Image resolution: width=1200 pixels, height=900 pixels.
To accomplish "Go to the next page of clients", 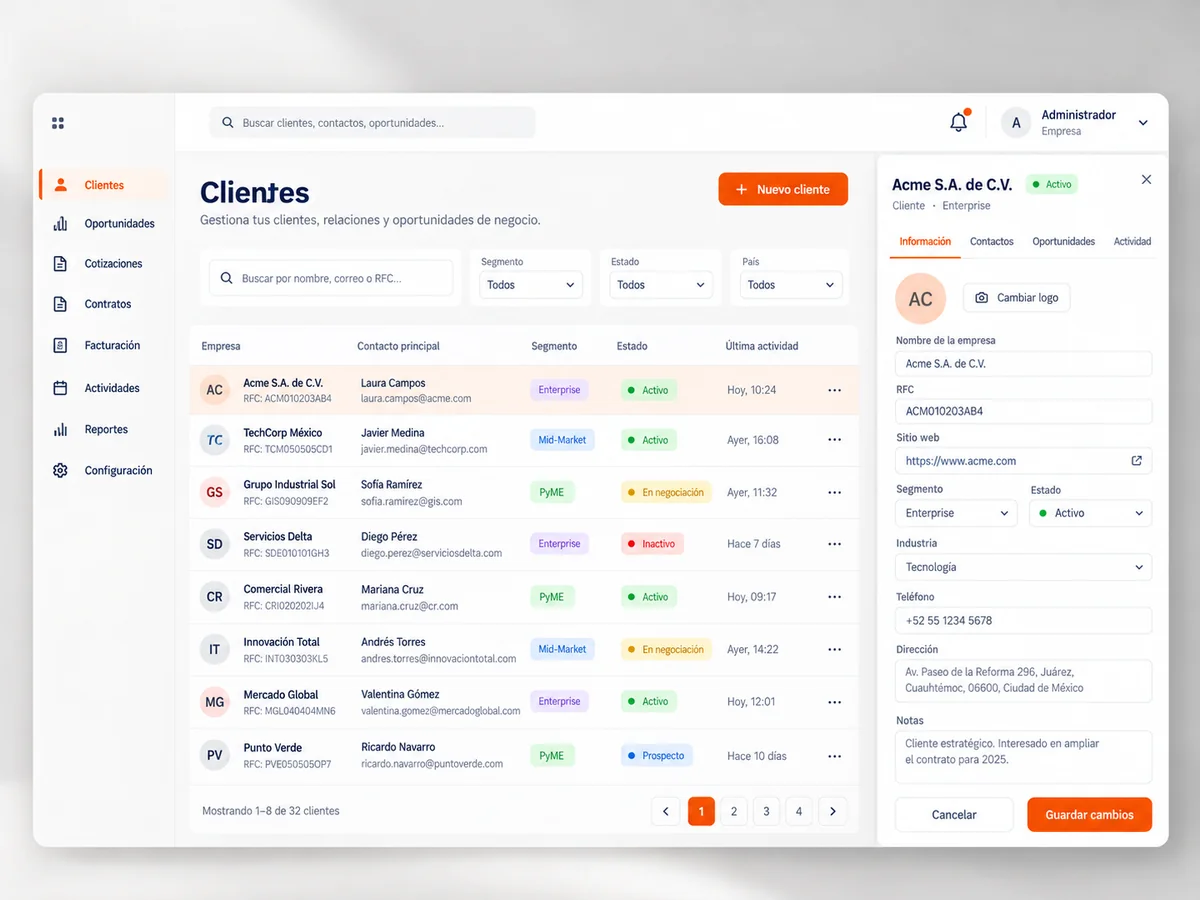I will point(833,811).
